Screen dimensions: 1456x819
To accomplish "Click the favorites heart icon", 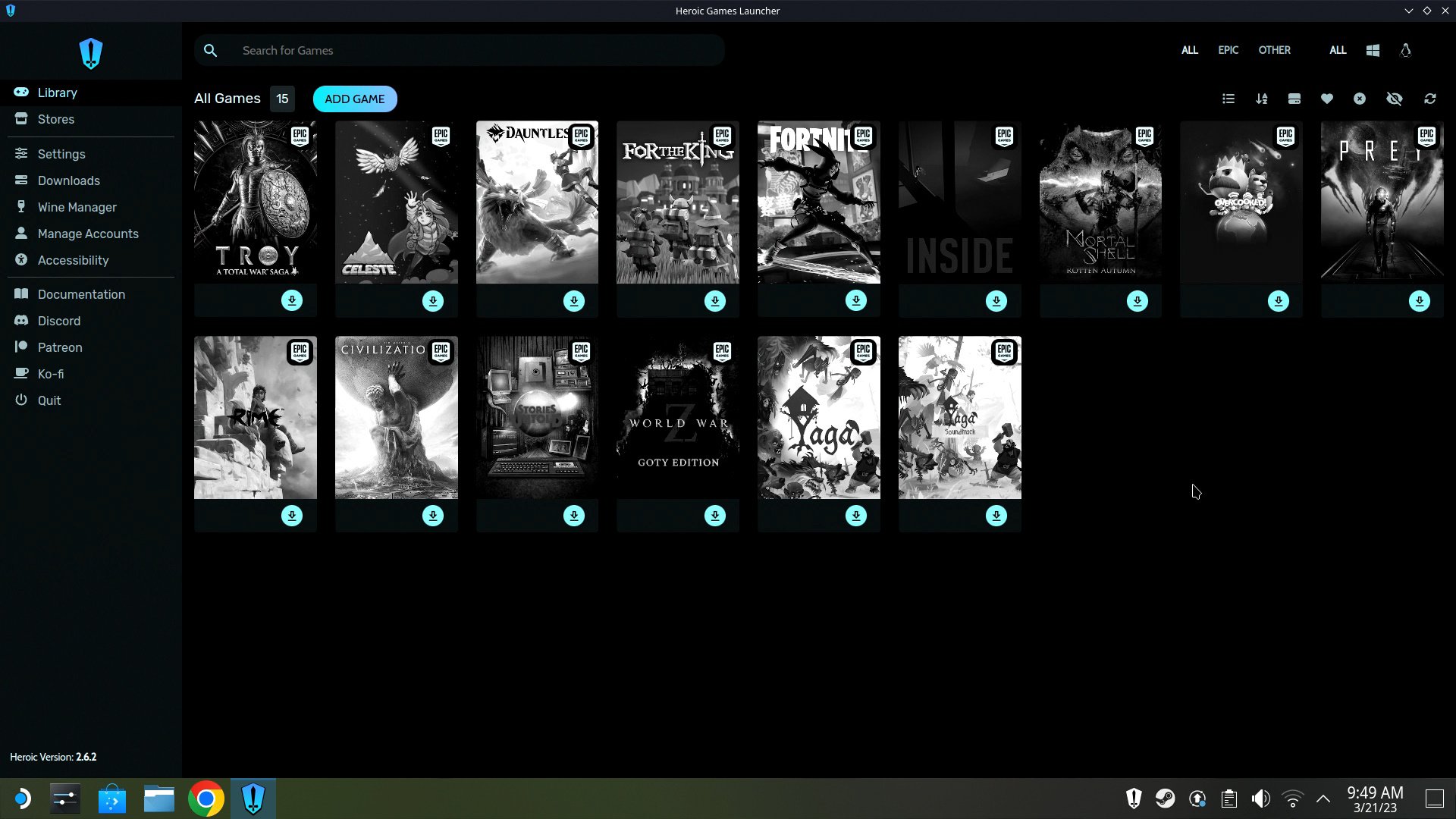I will click(1327, 99).
